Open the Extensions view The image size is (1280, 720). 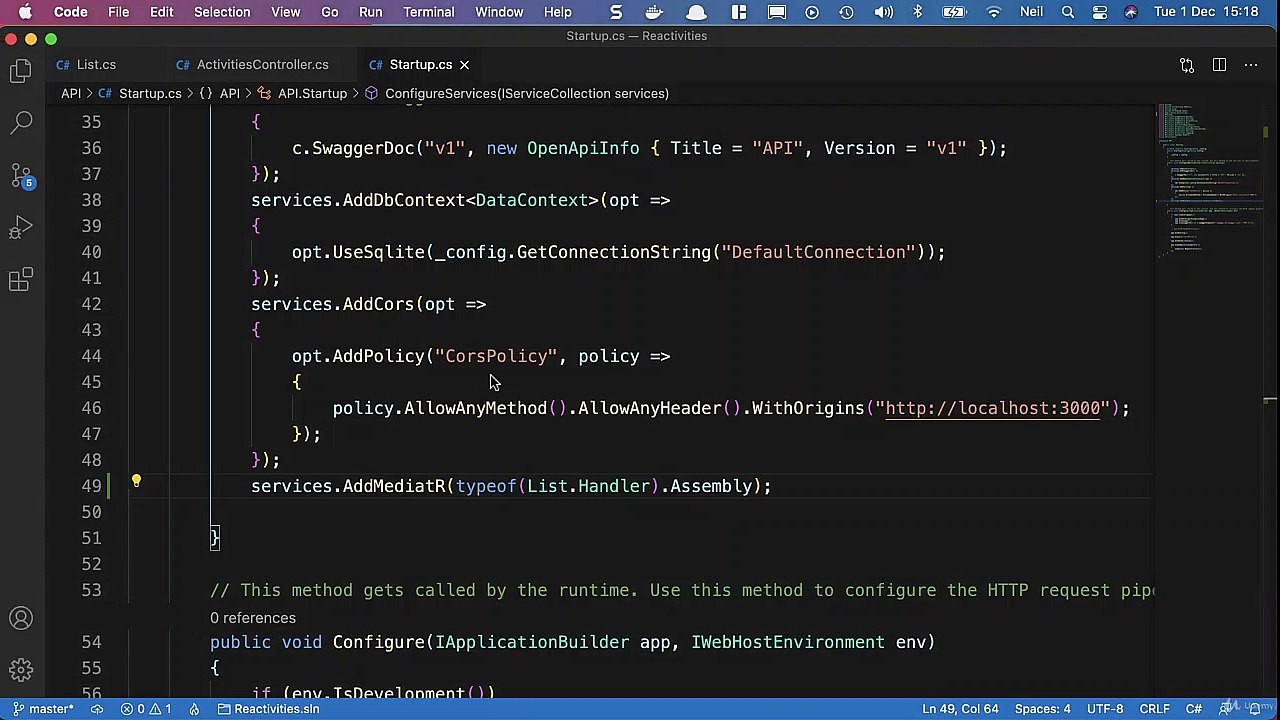(21, 281)
